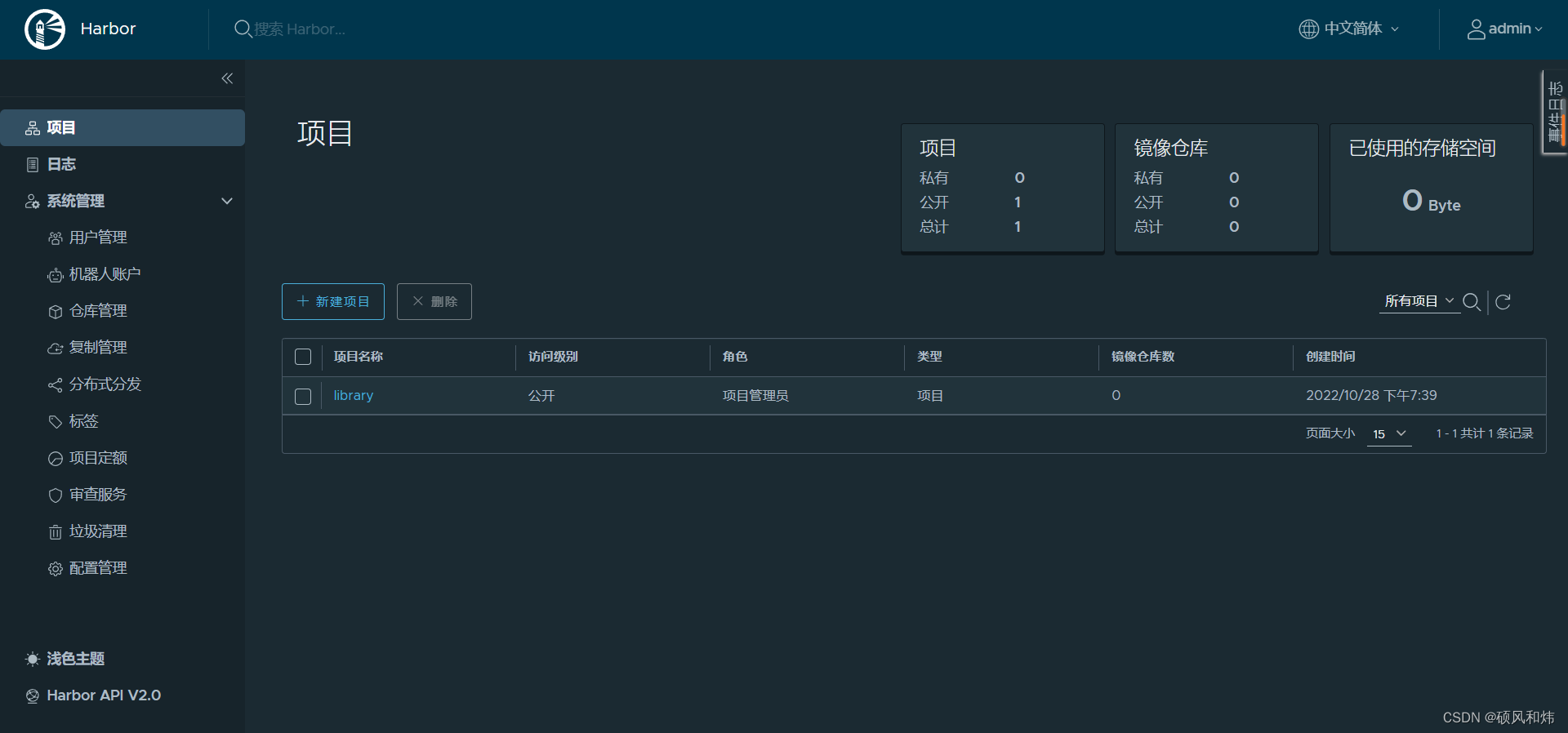Screen dimensions: 1568x733
Task: Click the 项目管理员 role cell
Action: [755, 396]
